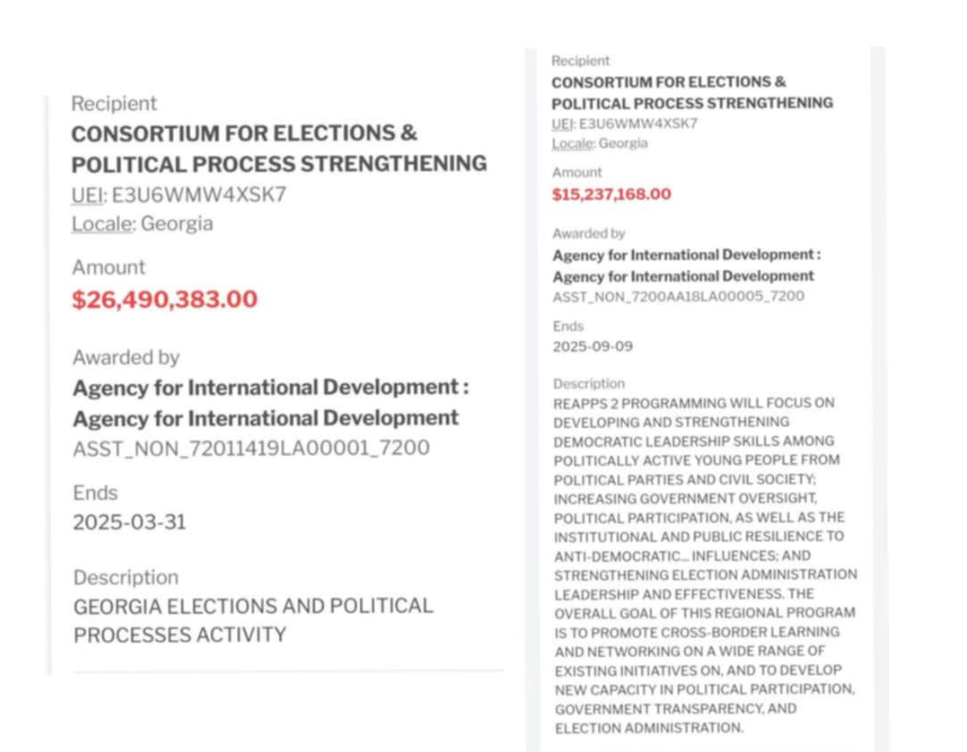Open the Consortium recipient name in the $15,237,168.00 card
967x752 pixels.
(x=691, y=92)
